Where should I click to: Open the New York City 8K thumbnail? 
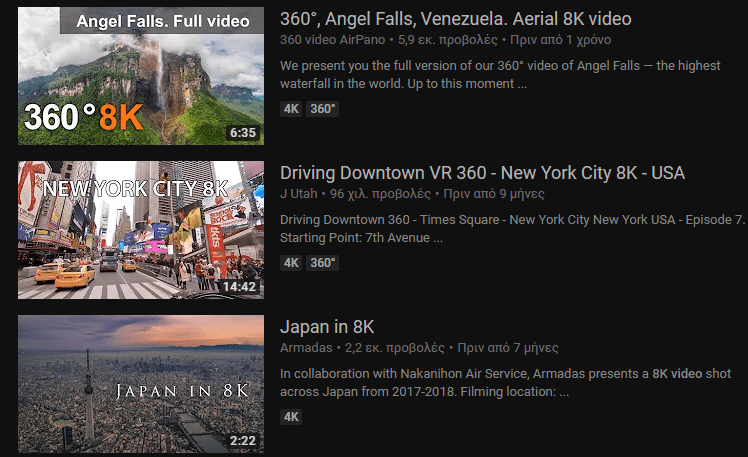click(141, 230)
